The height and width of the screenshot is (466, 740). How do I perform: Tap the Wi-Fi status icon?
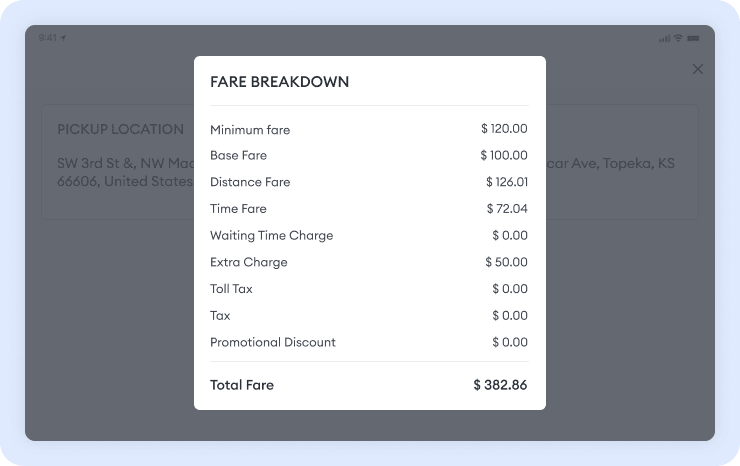click(678, 38)
